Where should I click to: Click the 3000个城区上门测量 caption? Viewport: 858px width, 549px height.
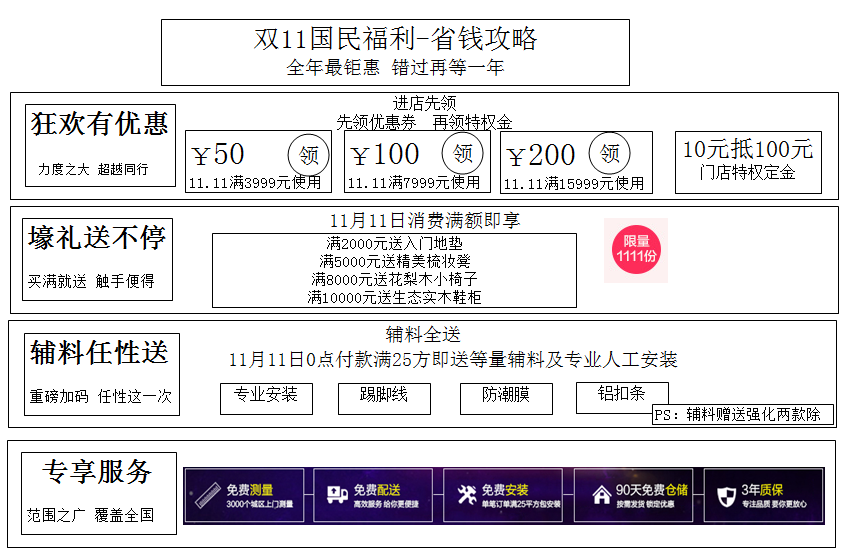coord(259,504)
